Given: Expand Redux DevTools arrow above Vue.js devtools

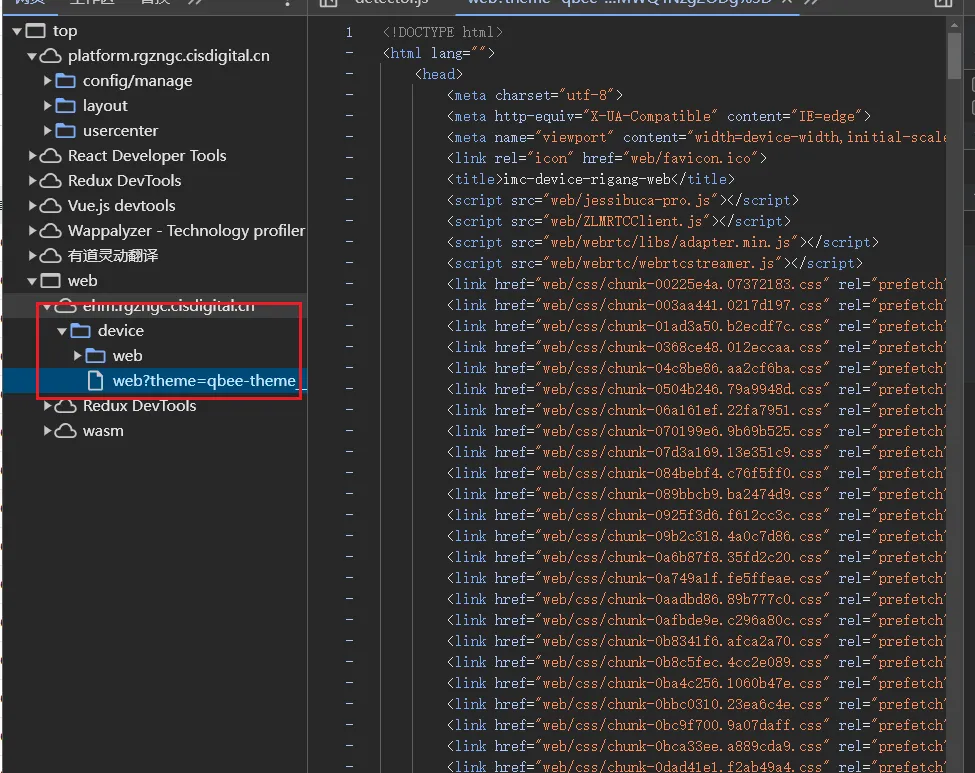Looking at the screenshot, I should (x=32, y=180).
